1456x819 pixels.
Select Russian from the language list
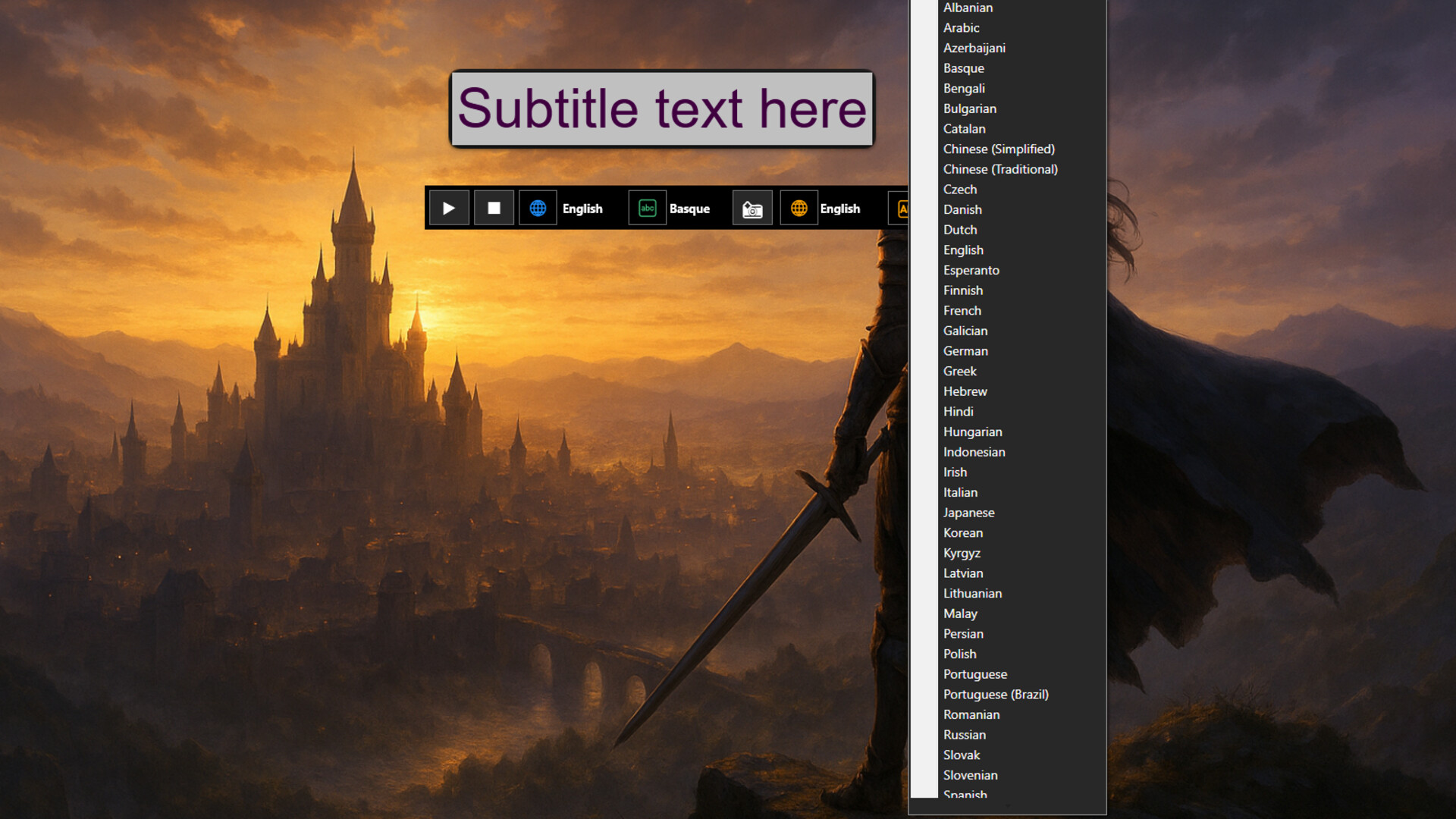point(964,734)
